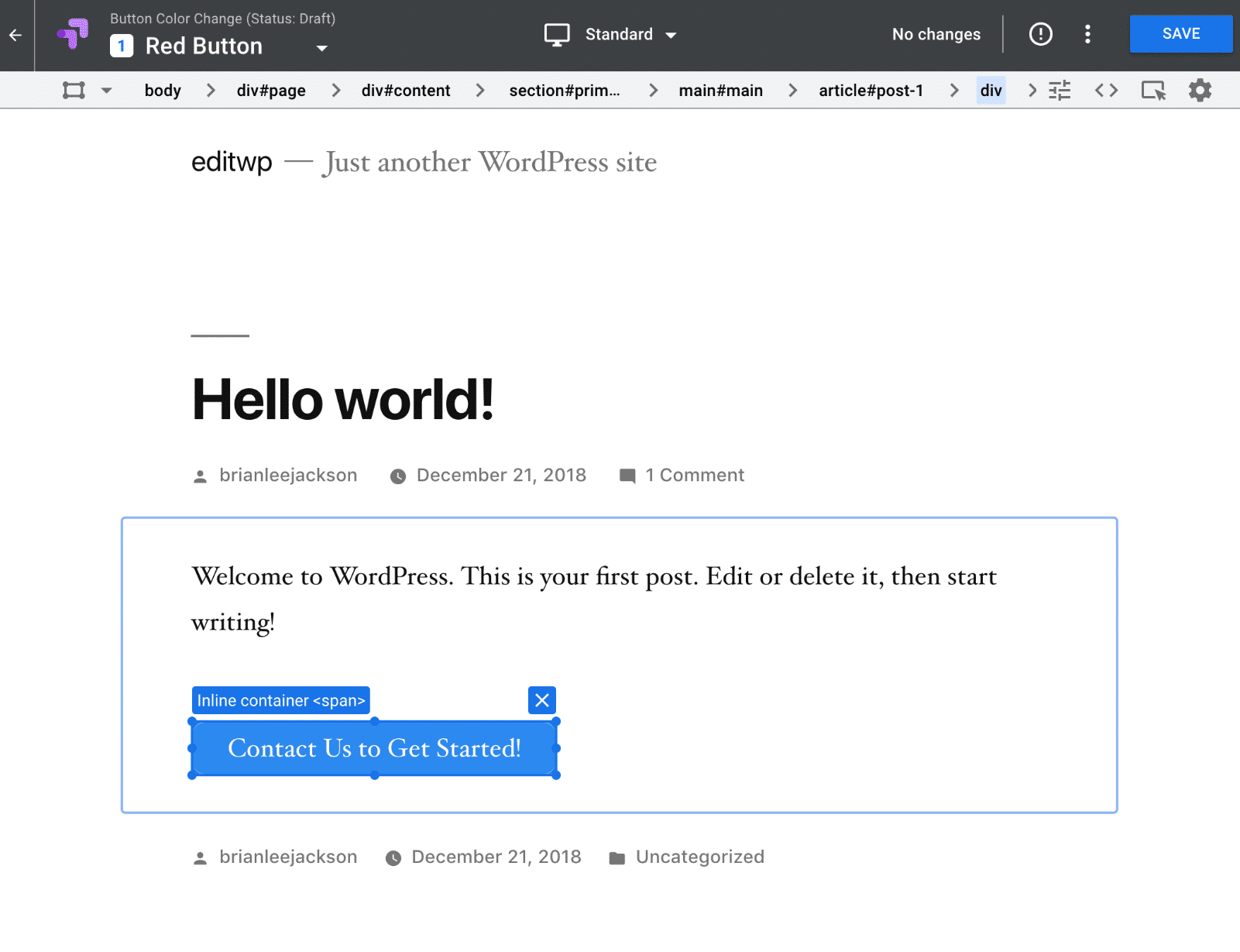Click the warning notification icon
This screenshot has width=1240, height=952.
point(1041,34)
